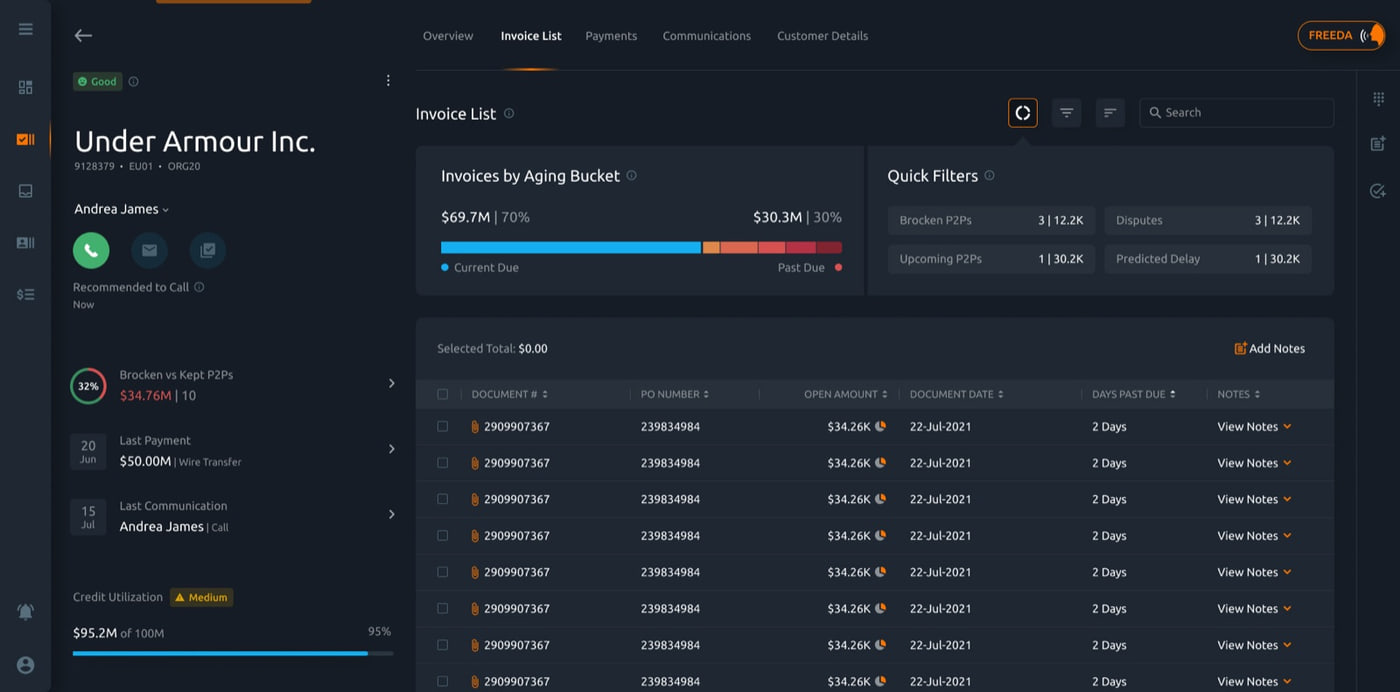Go back with the left arrow
1400x692 pixels.
83,35
